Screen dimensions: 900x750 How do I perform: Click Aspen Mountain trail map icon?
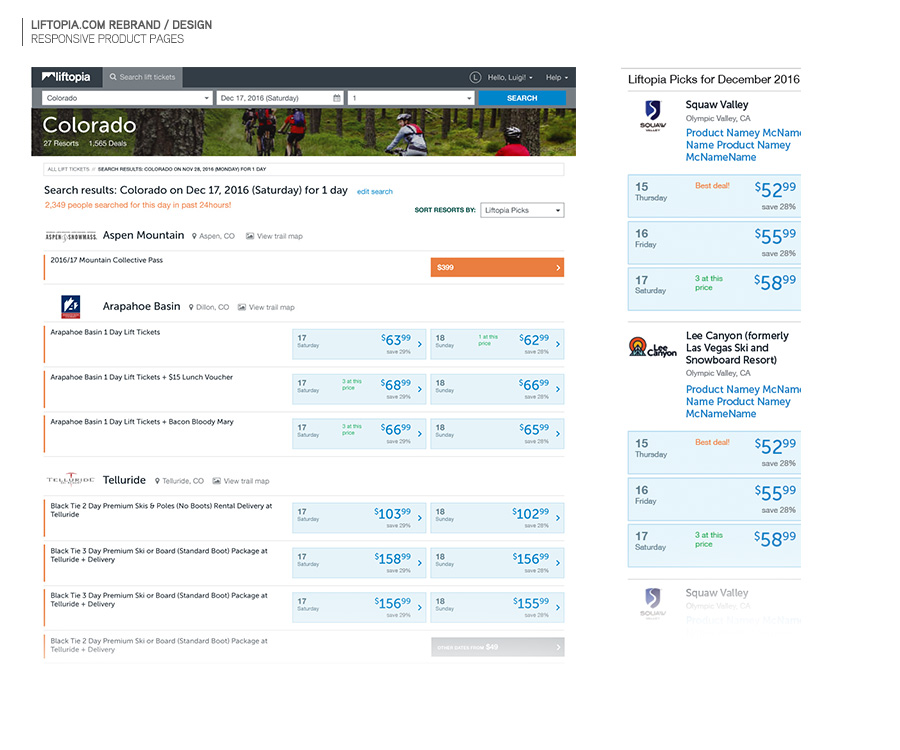coord(250,236)
